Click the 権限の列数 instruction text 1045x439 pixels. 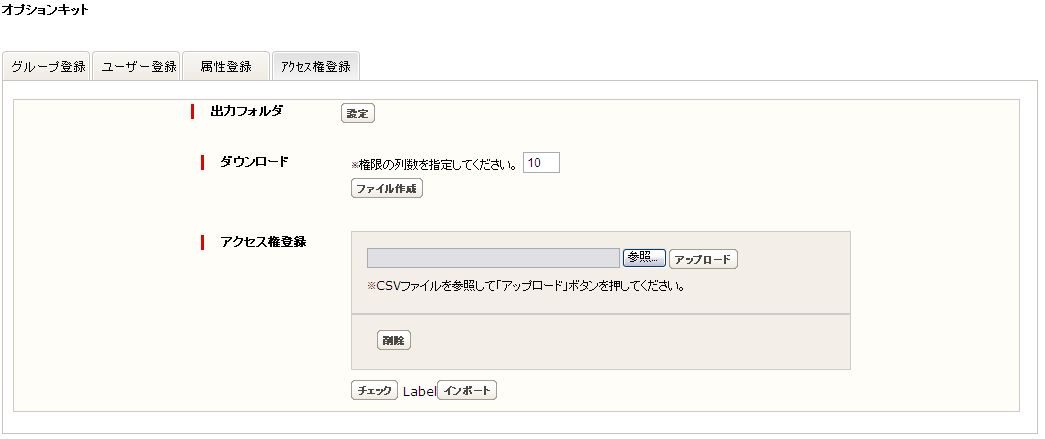435,164
